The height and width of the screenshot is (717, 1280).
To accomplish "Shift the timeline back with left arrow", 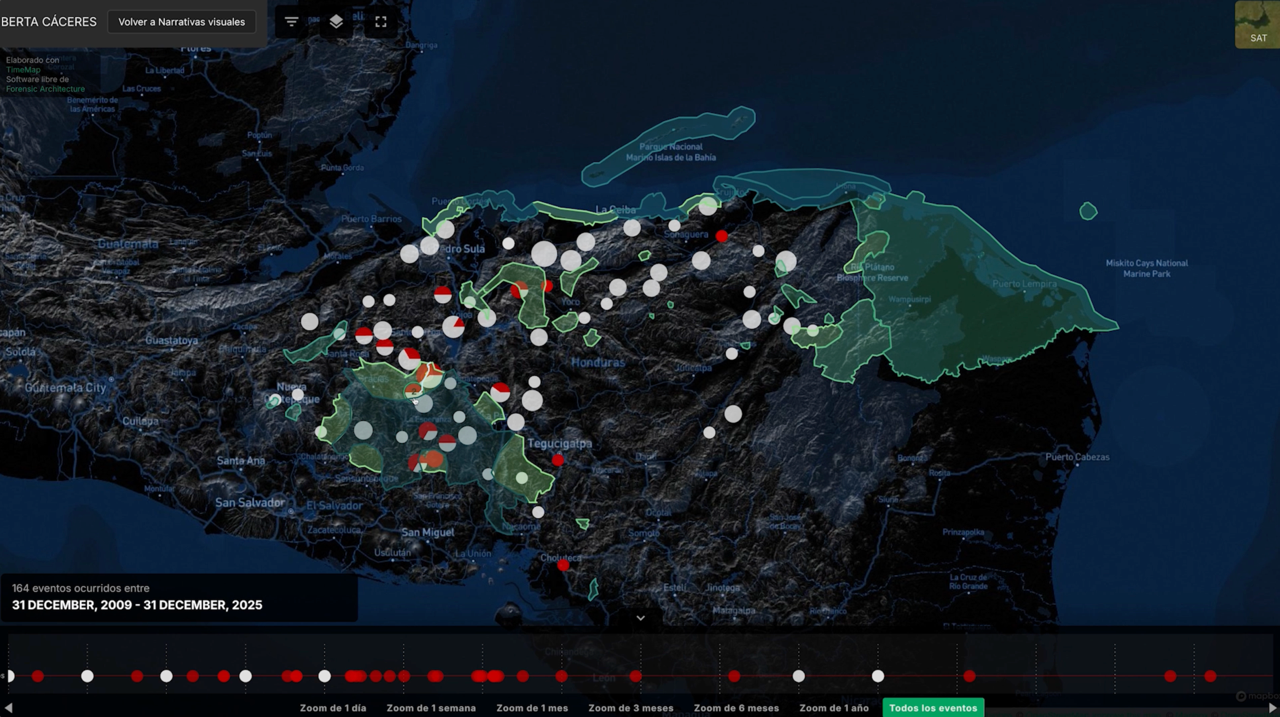I will [x=8, y=708].
